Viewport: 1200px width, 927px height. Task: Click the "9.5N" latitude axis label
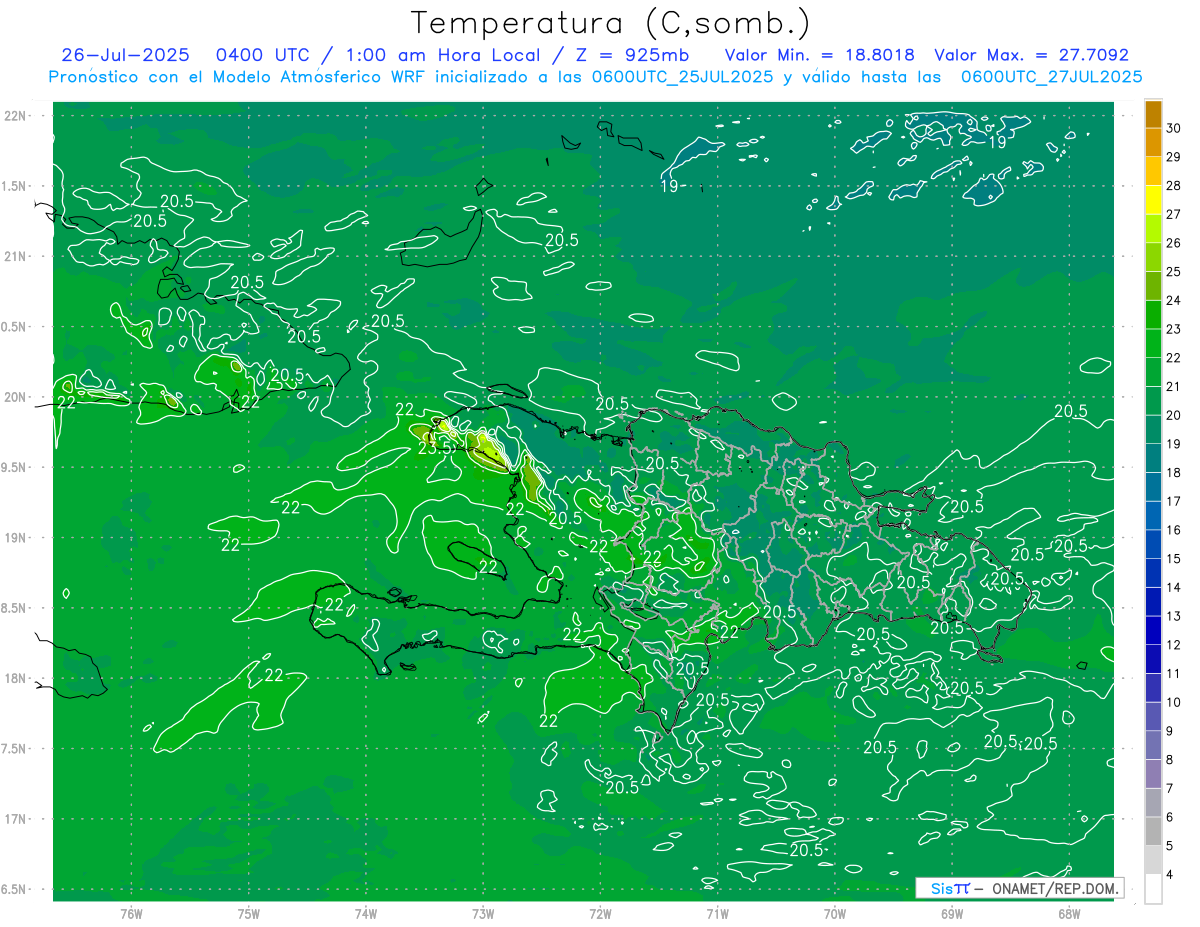[15, 467]
